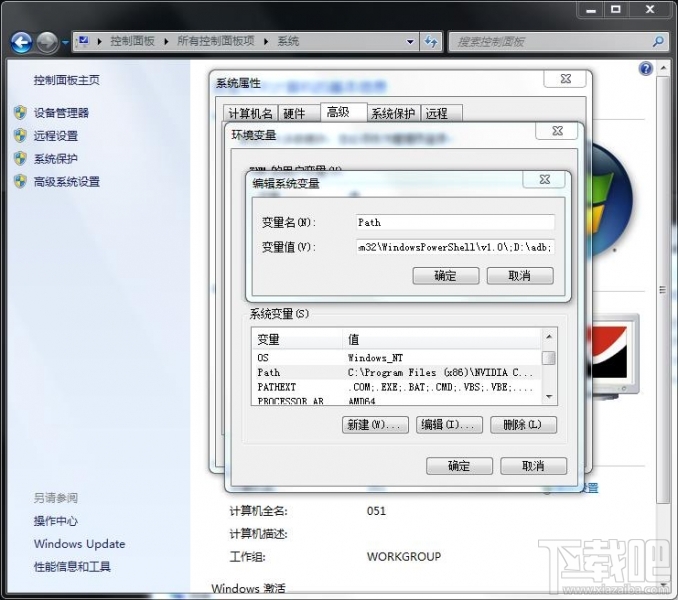Click the main window vertical scrollbar thumb
The image size is (678, 600).
[x=662, y=290]
